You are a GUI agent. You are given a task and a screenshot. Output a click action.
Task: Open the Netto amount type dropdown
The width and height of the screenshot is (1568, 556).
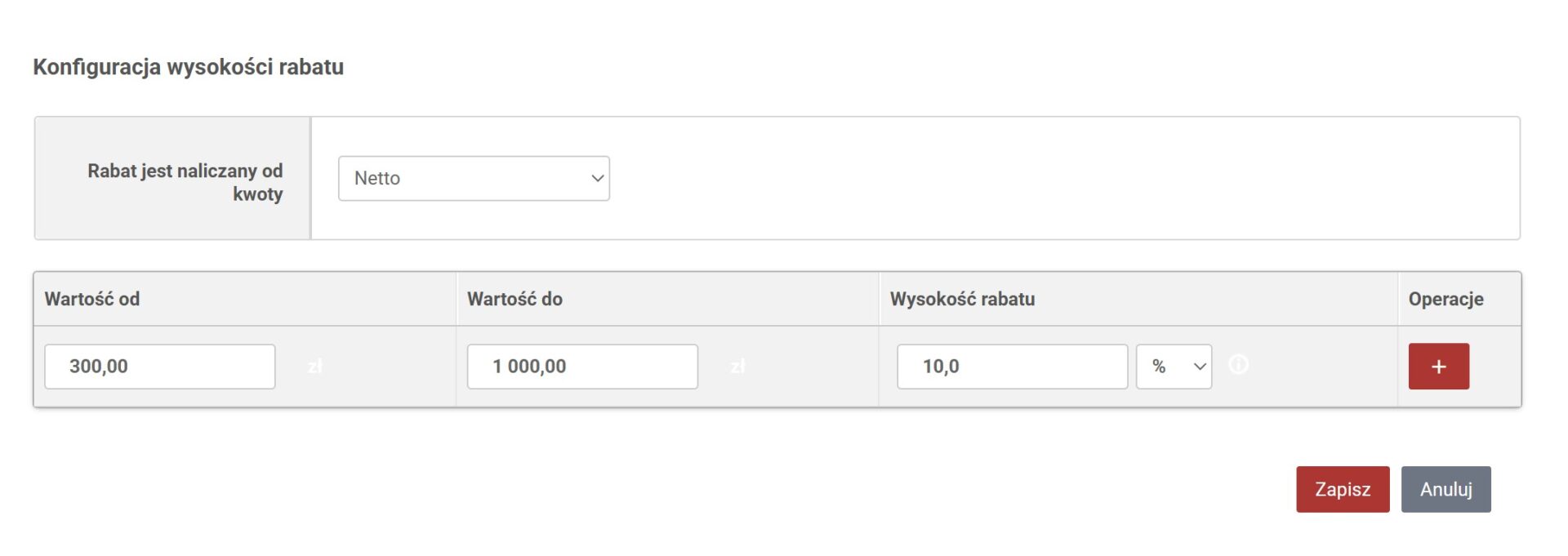pyautogui.click(x=474, y=178)
